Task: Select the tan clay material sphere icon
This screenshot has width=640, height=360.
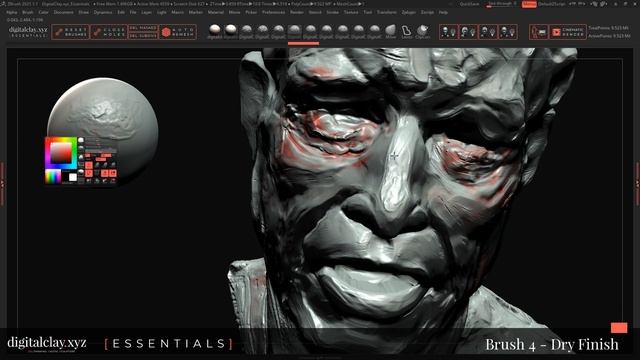Action: pos(215,30)
